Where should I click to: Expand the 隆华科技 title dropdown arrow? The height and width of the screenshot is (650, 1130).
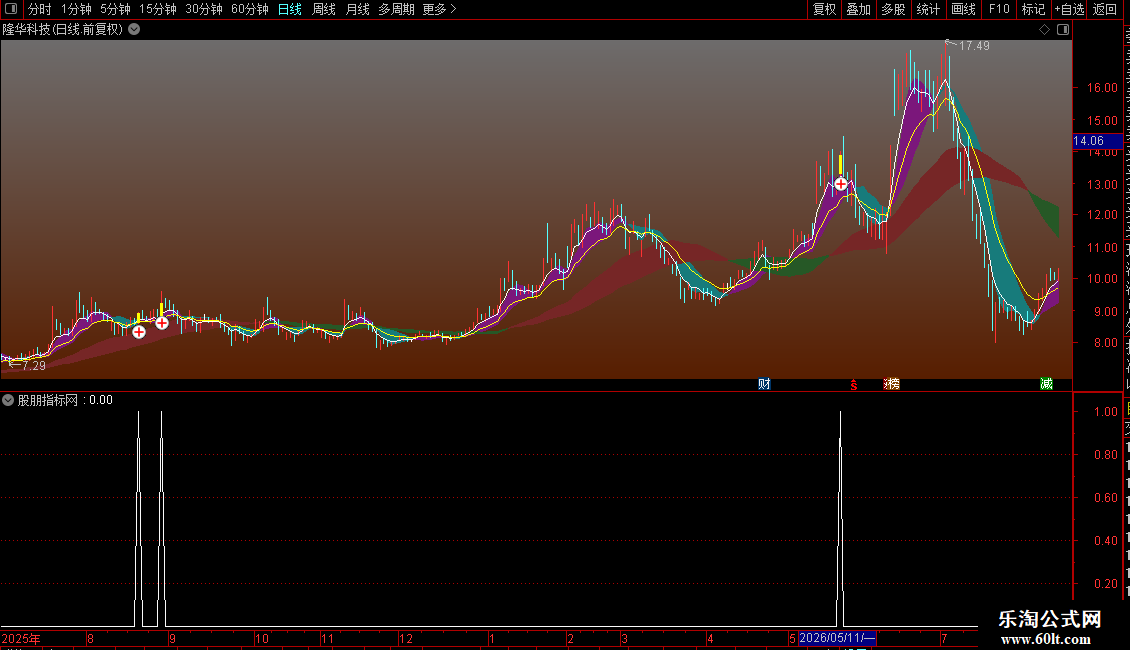pos(134,29)
